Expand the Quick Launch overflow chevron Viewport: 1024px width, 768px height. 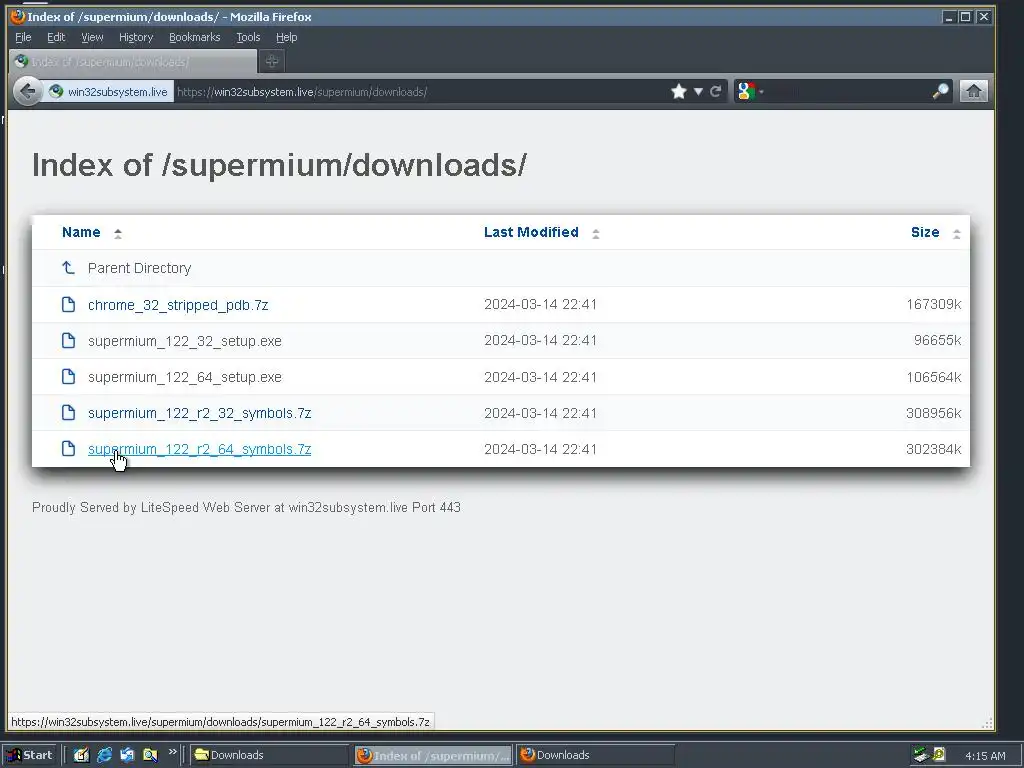point(172,752)
